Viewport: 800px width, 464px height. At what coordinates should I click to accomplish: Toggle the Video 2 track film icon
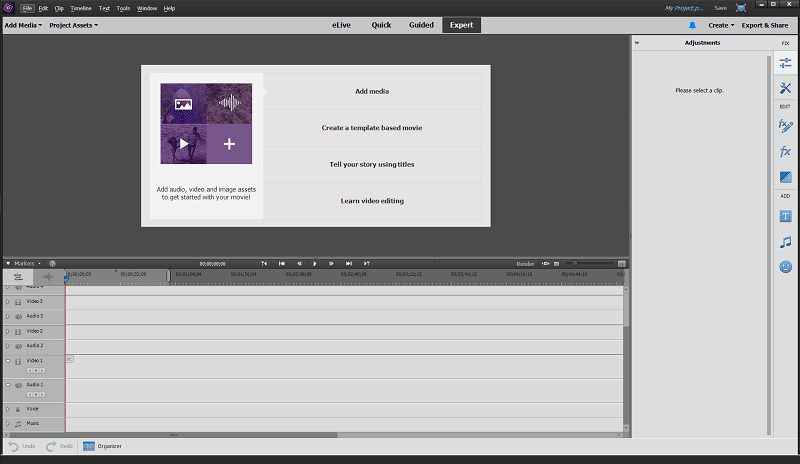point(18,332)
